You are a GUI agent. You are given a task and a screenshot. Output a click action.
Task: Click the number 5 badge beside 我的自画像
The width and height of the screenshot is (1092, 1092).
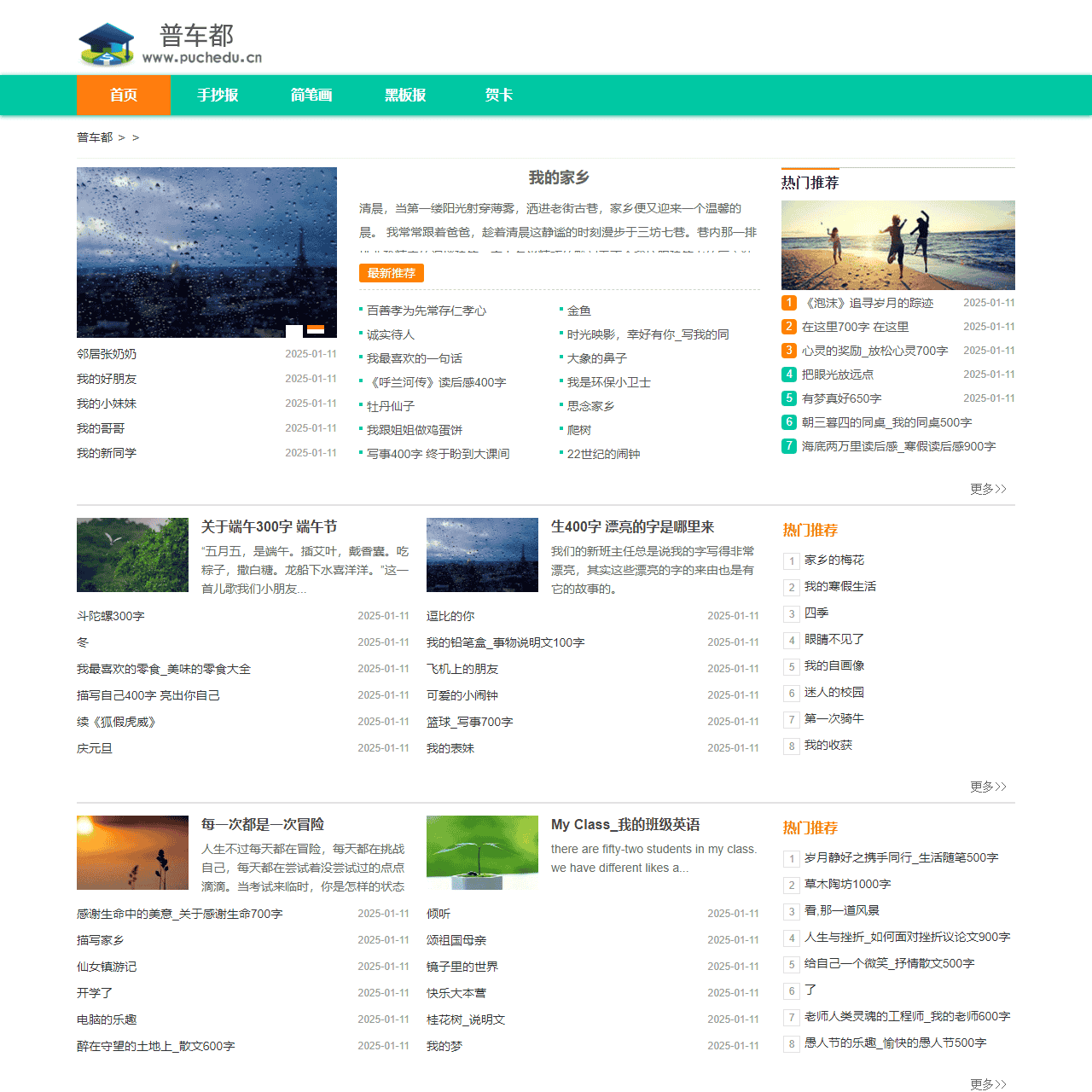[x=791, y=666]
